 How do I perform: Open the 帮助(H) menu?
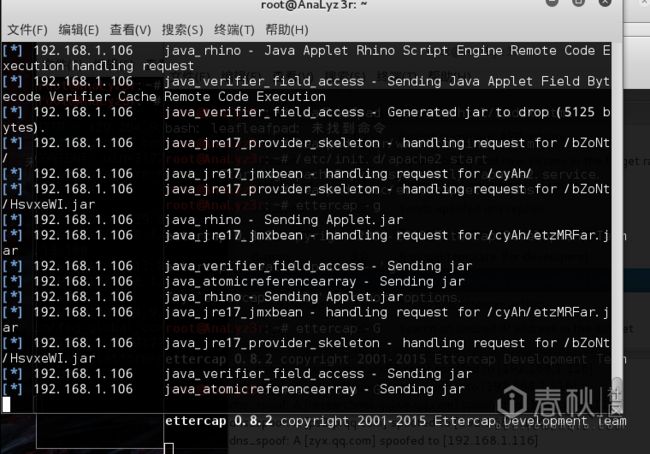coord(287,30)
